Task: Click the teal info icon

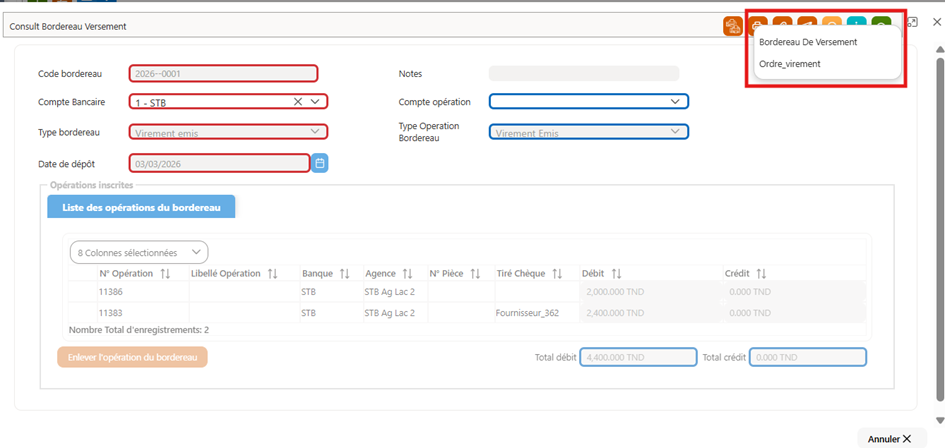Action: [856, 24]
